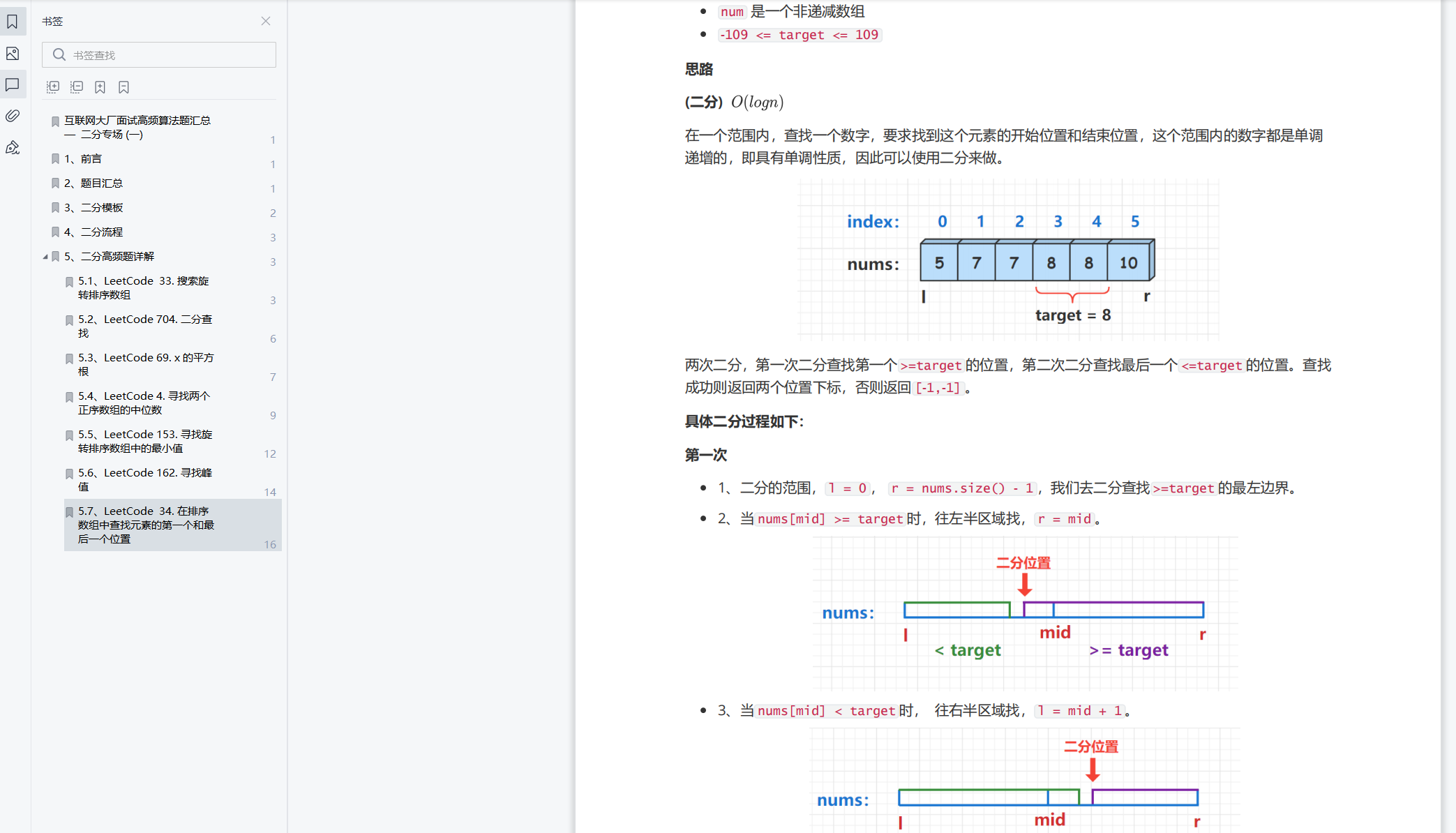Click the 思路 heading in document
The height and width of the screenshot is (833, 1456).
pyautogui.click(x=698, y=69)
